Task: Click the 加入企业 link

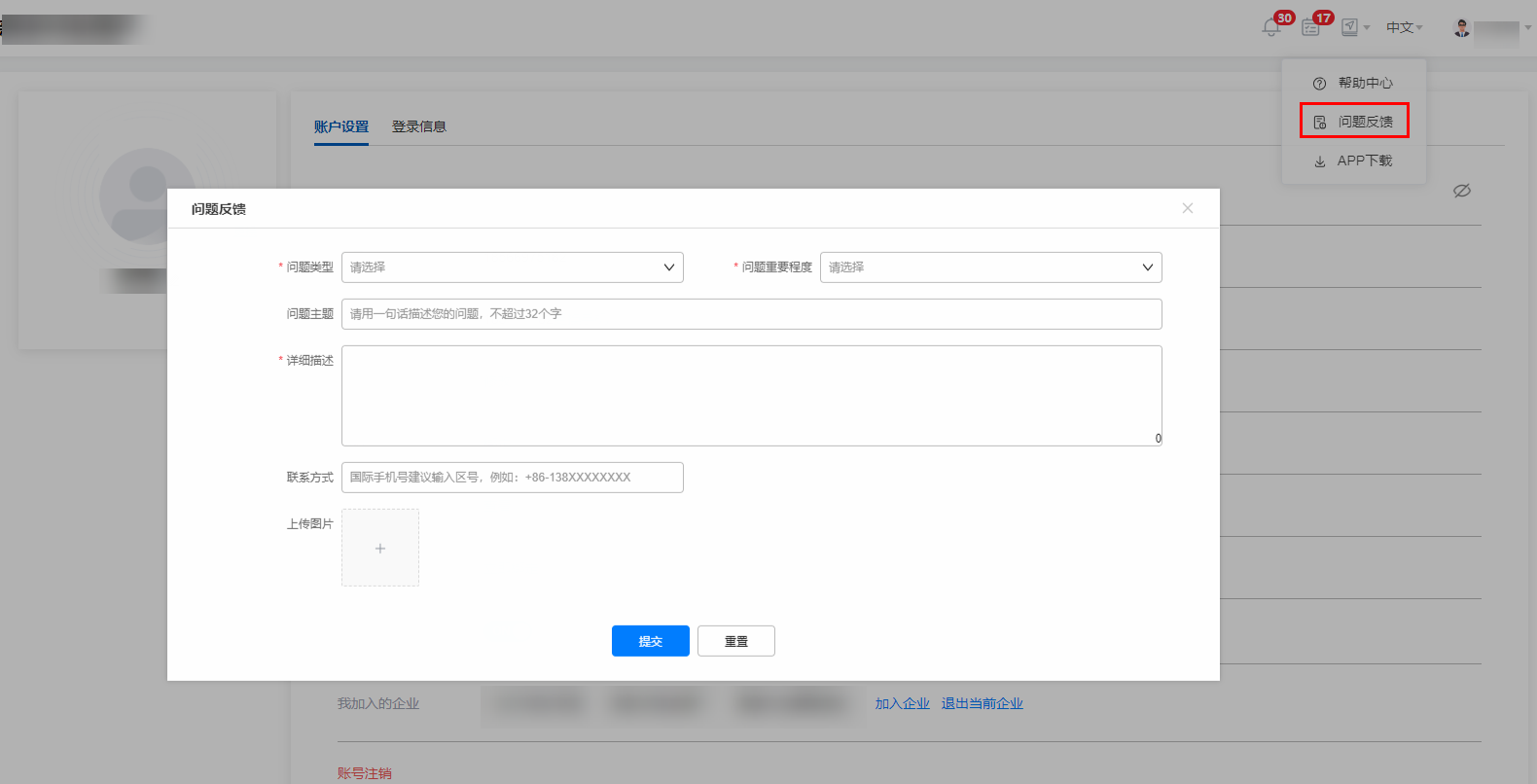Action: 903,703
